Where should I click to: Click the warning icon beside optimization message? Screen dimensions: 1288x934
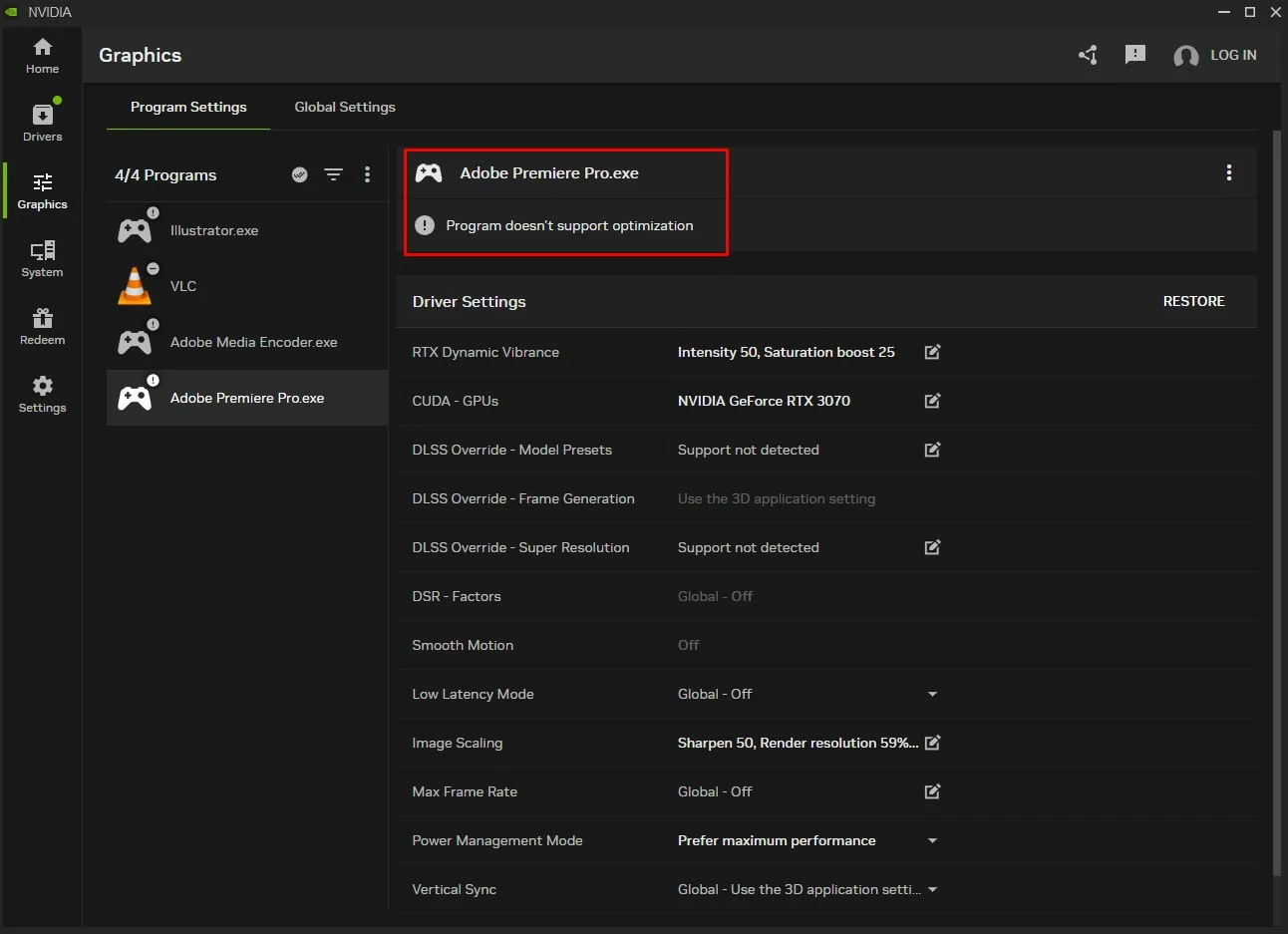[425, 225]
